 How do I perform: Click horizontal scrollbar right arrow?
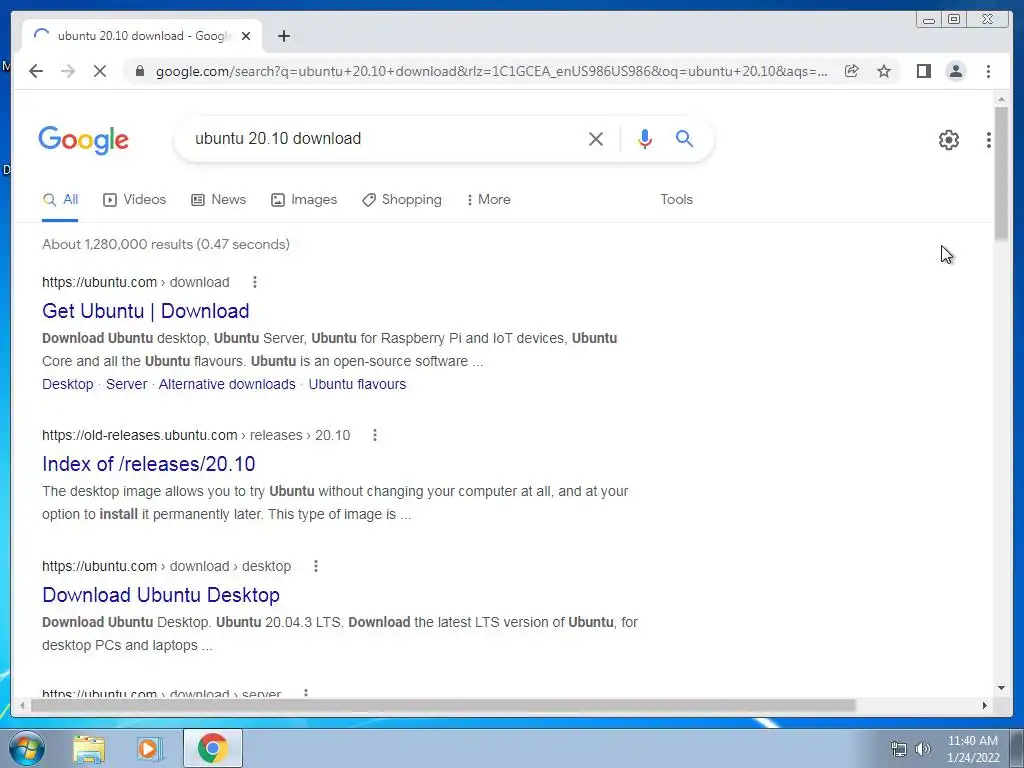click(985, 705)
